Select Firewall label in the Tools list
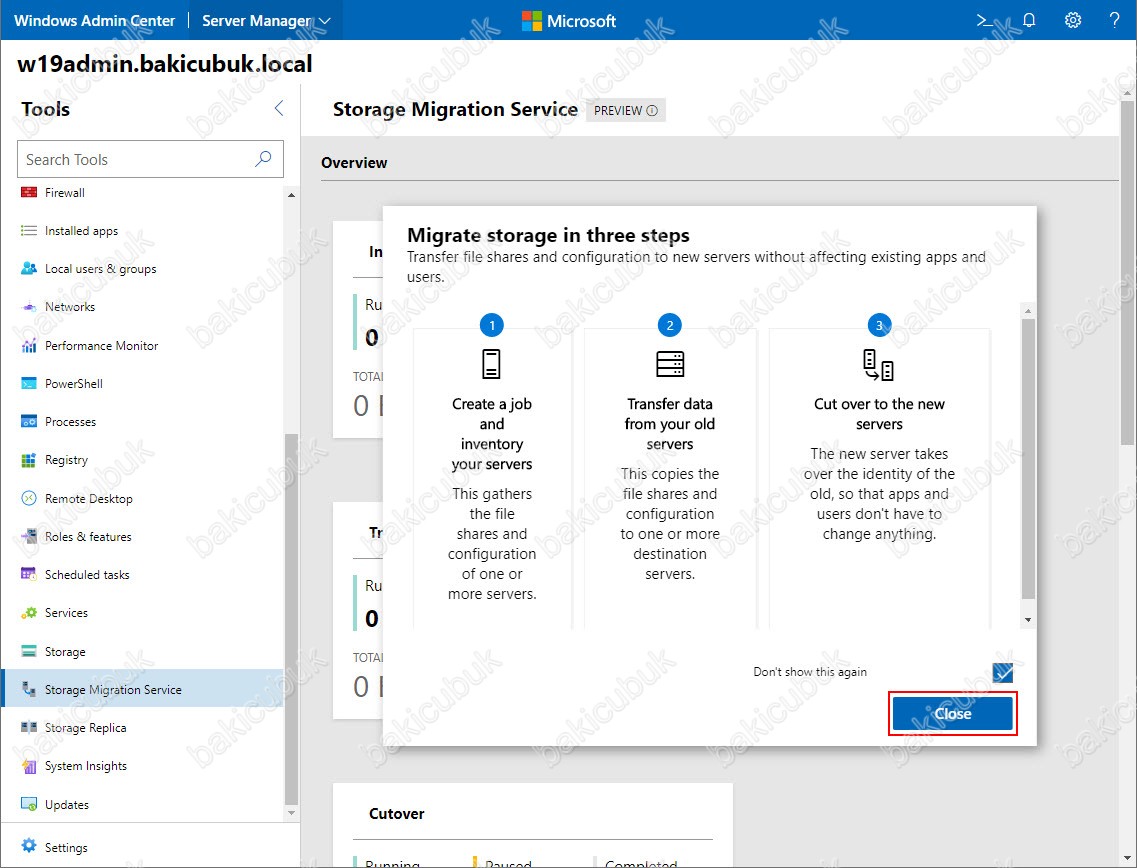 (65, 192)
